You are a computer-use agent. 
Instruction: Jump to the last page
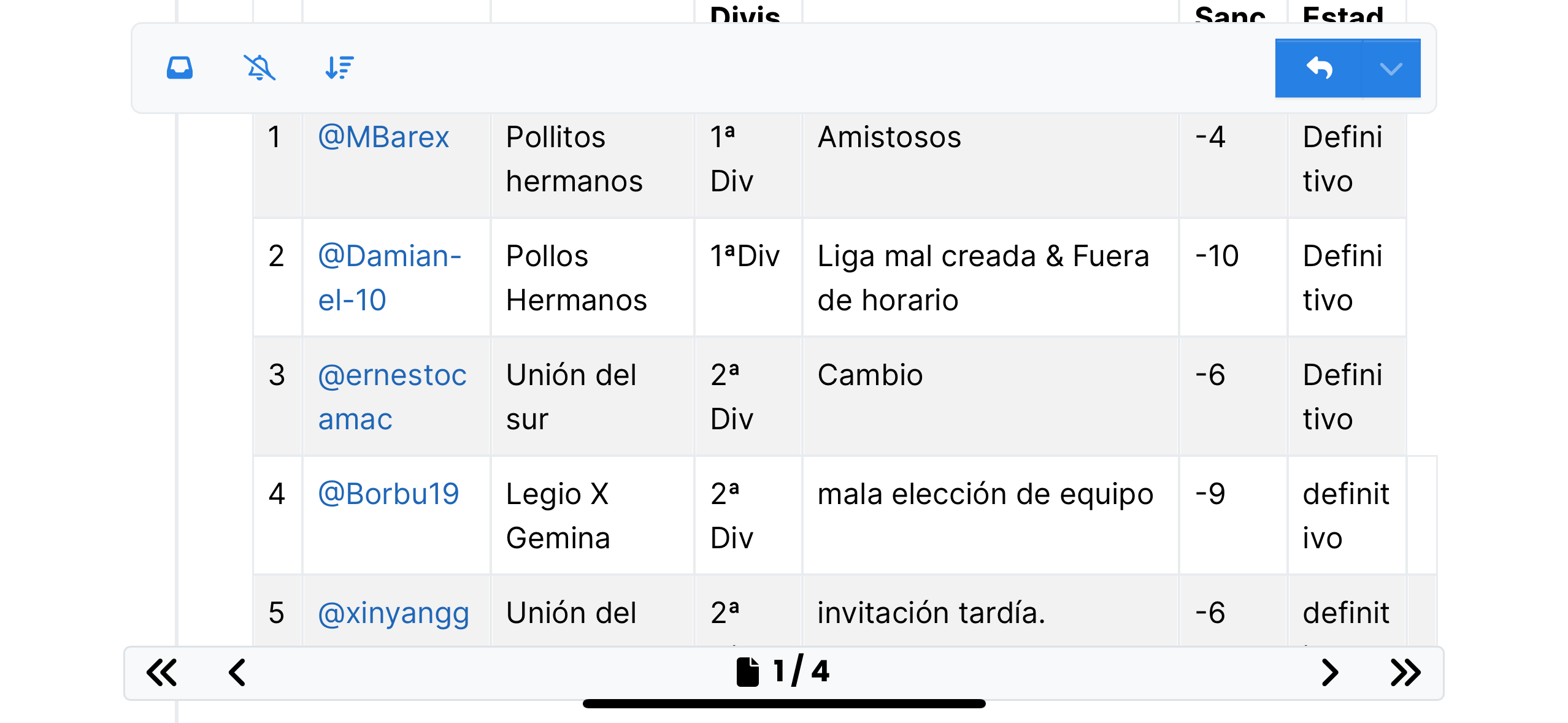[x=1405, y=672]
